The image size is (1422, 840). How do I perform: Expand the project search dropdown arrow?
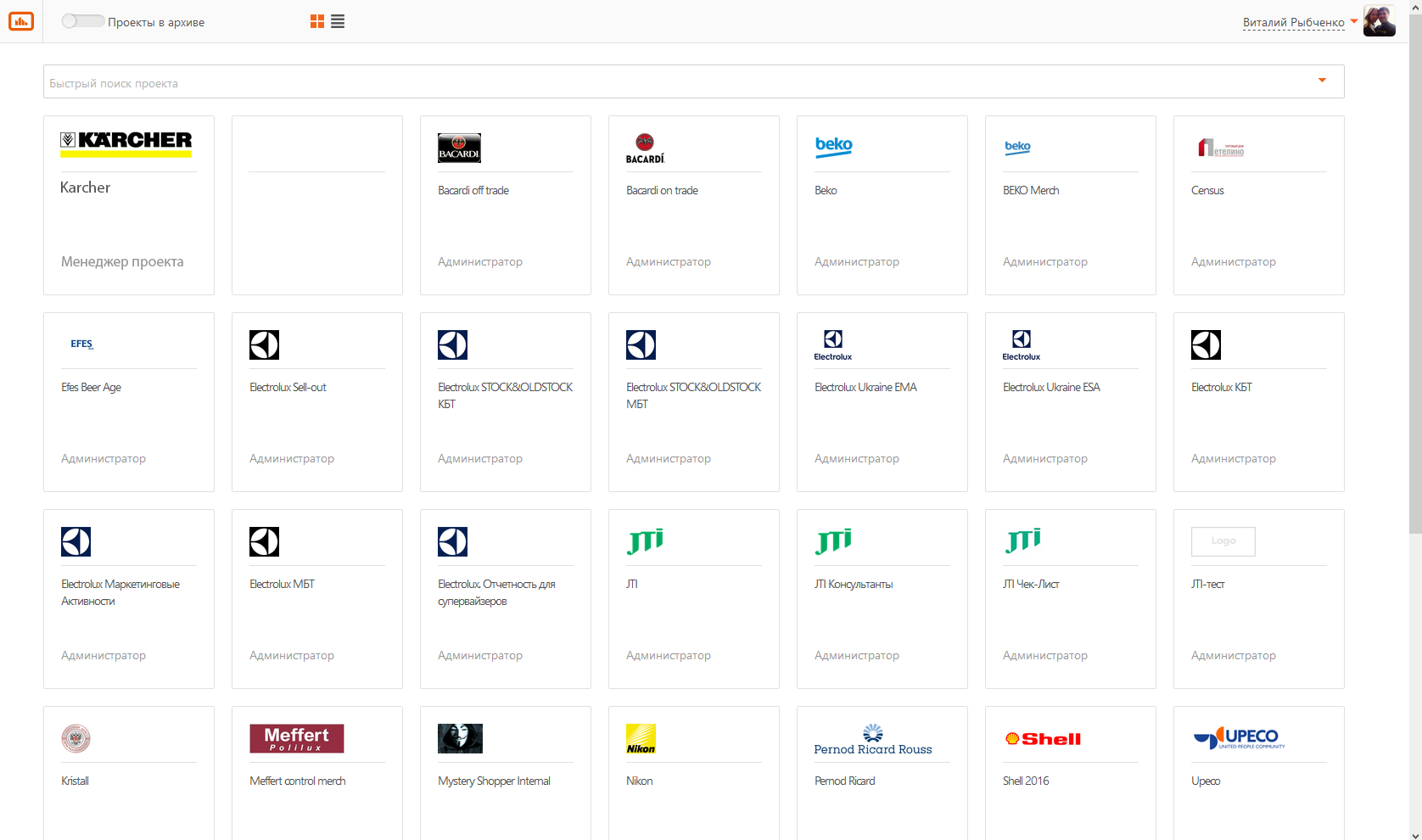click(x=1322, y=81)
